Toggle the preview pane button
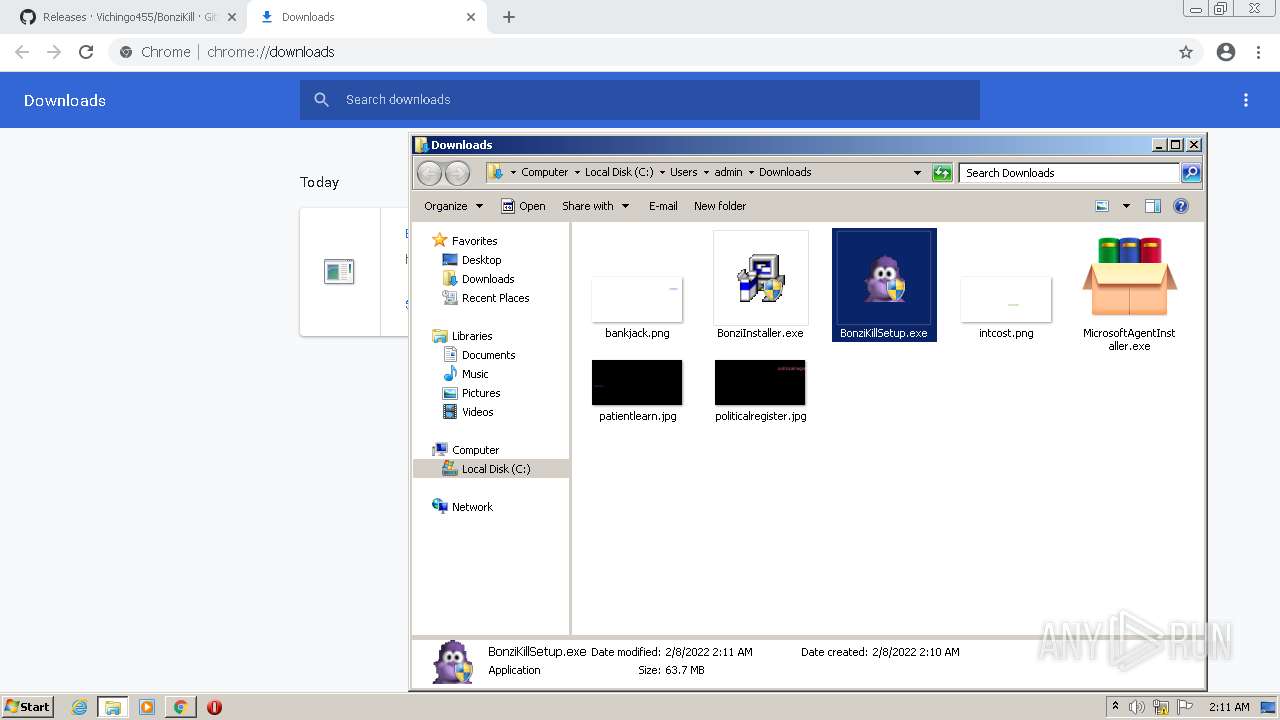Screen dimensions: 1280x720 1152,206
